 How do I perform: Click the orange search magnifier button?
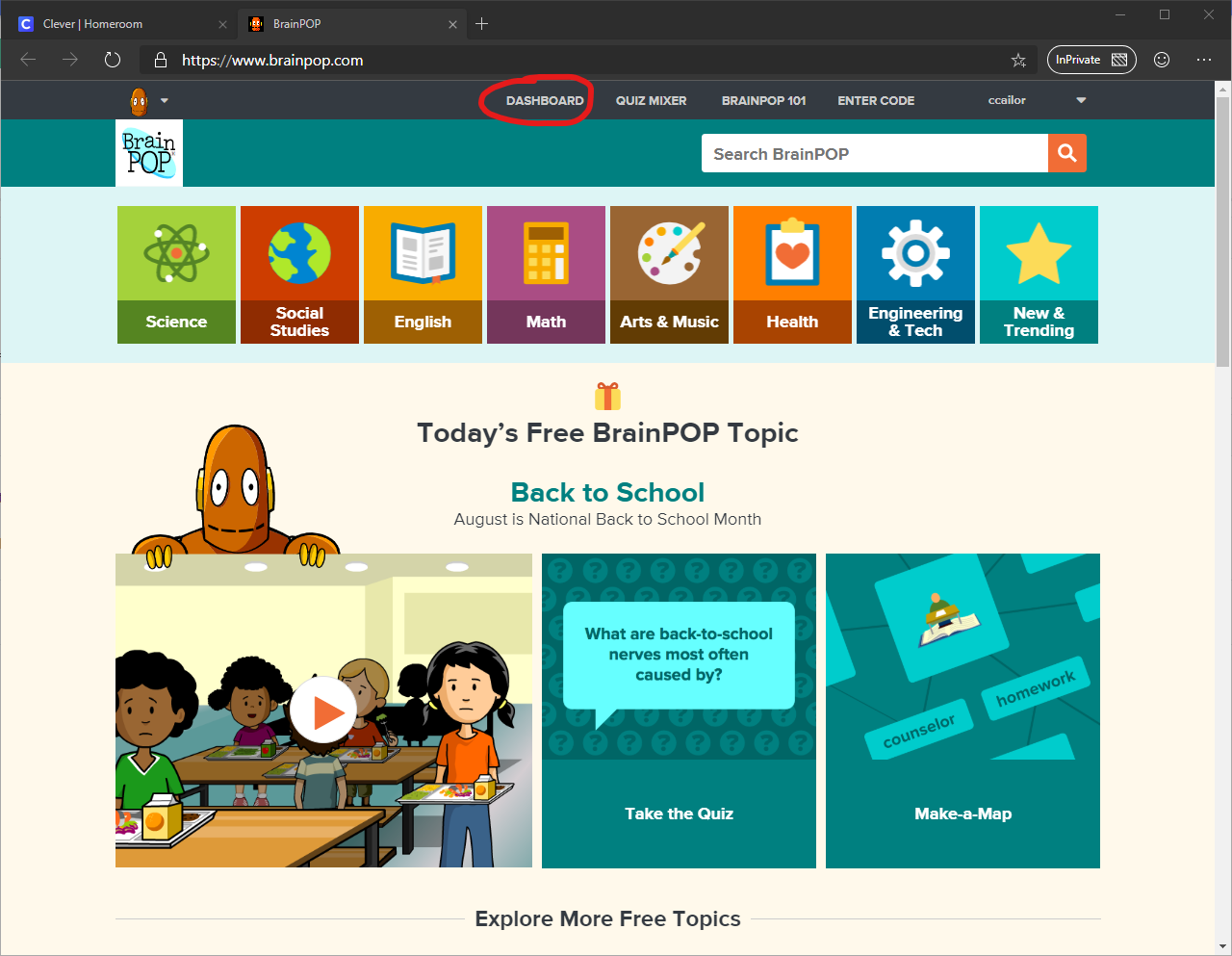coord(1067,153)
